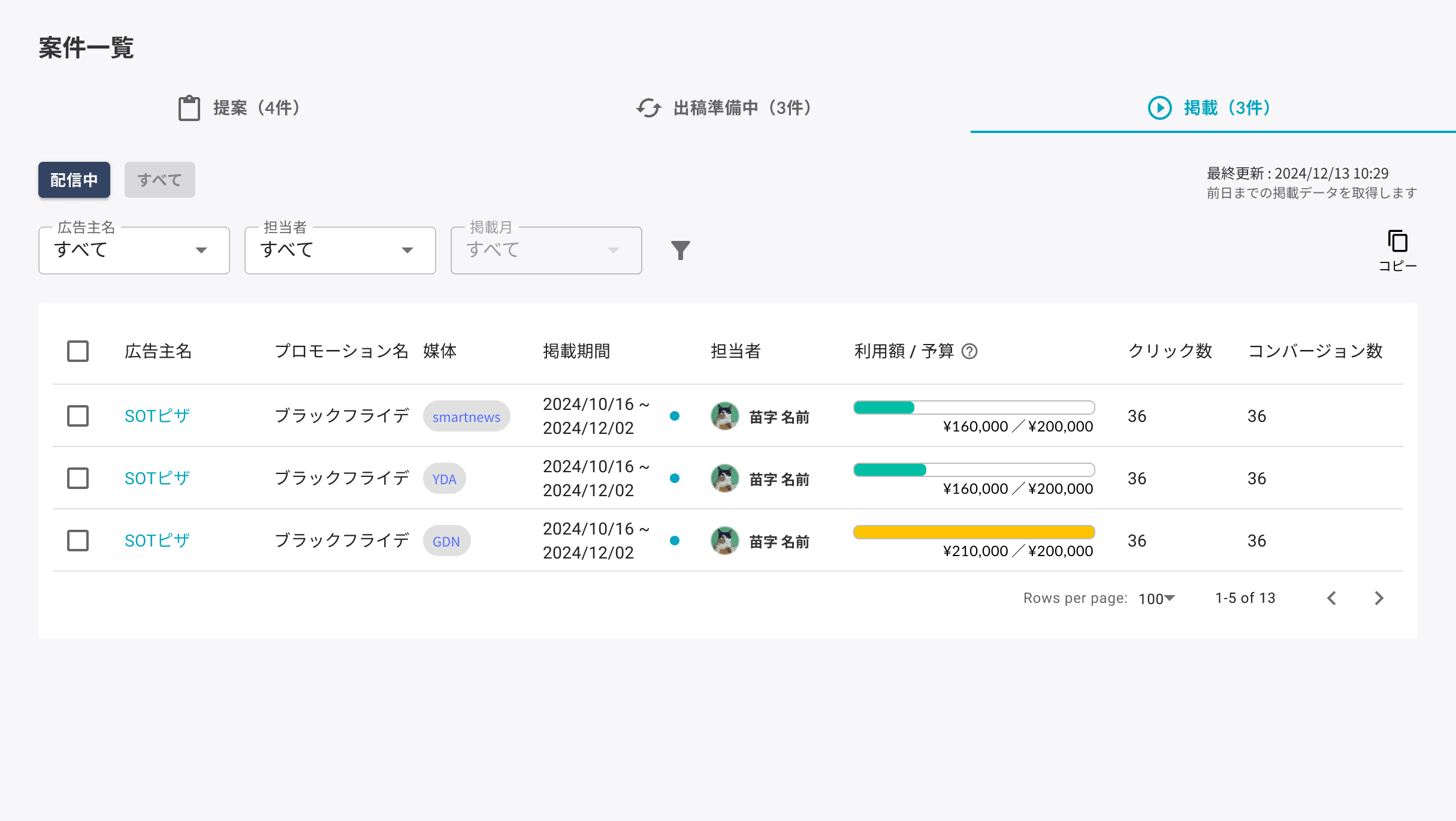
Task: Open SOTピザ link in GDN row
Action: point(157,541)
